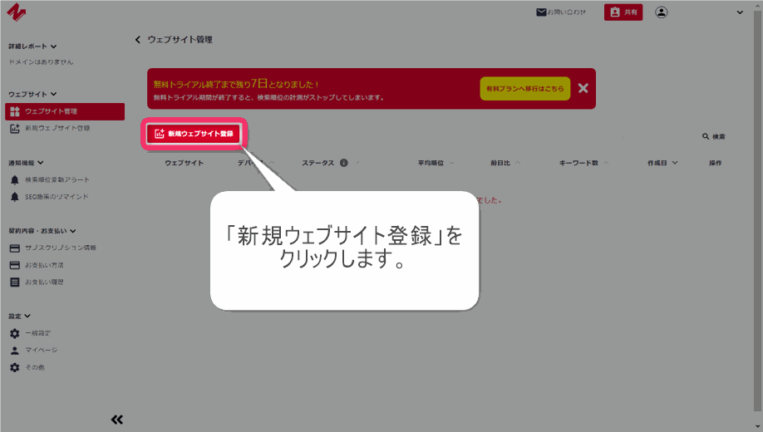
Task: Click the red app logo
Action: pos(16,12)
